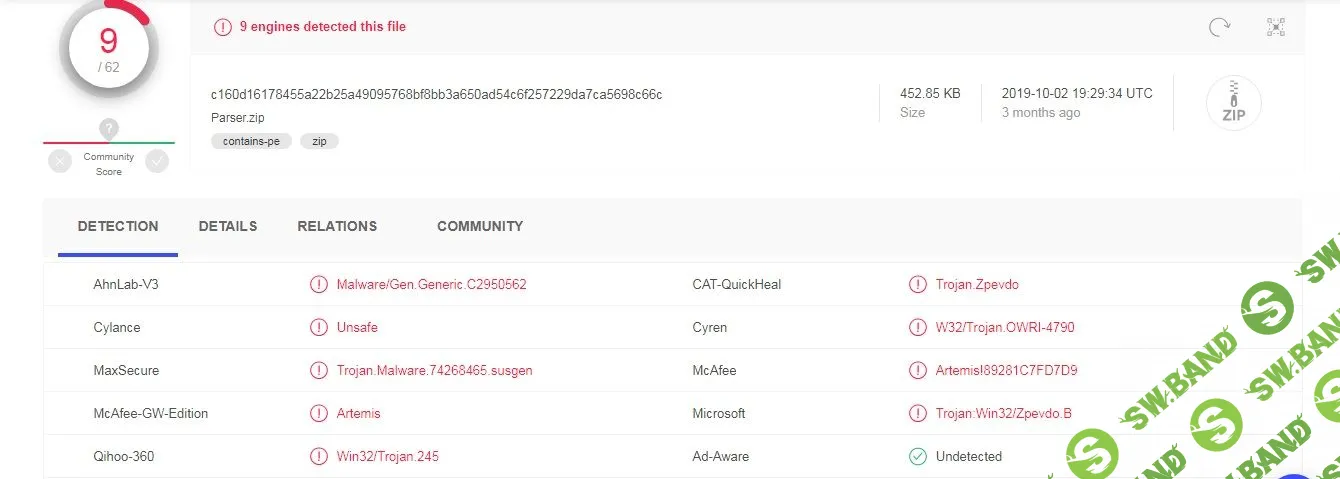Click the contains-pe tag
The height and width of the screenshot is (479, 1340).
coord(251,141)
